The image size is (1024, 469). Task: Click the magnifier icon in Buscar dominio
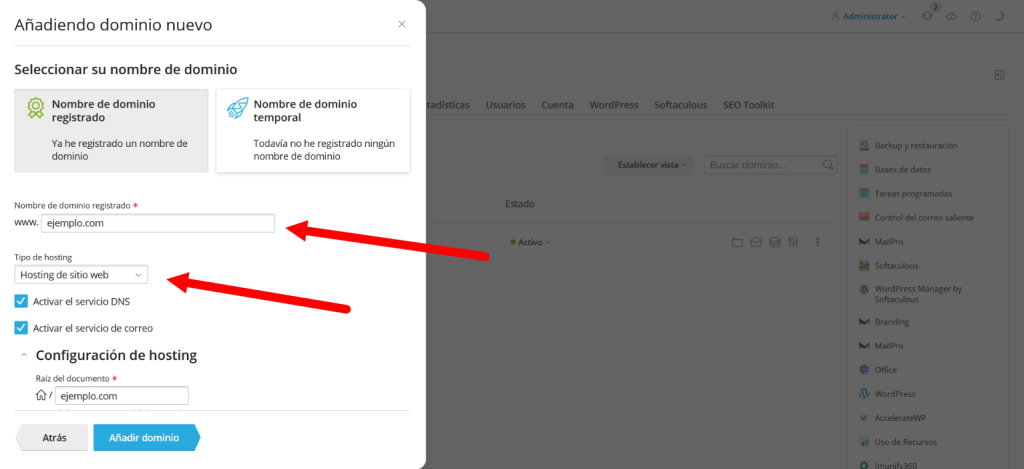(x=828, y=165)
